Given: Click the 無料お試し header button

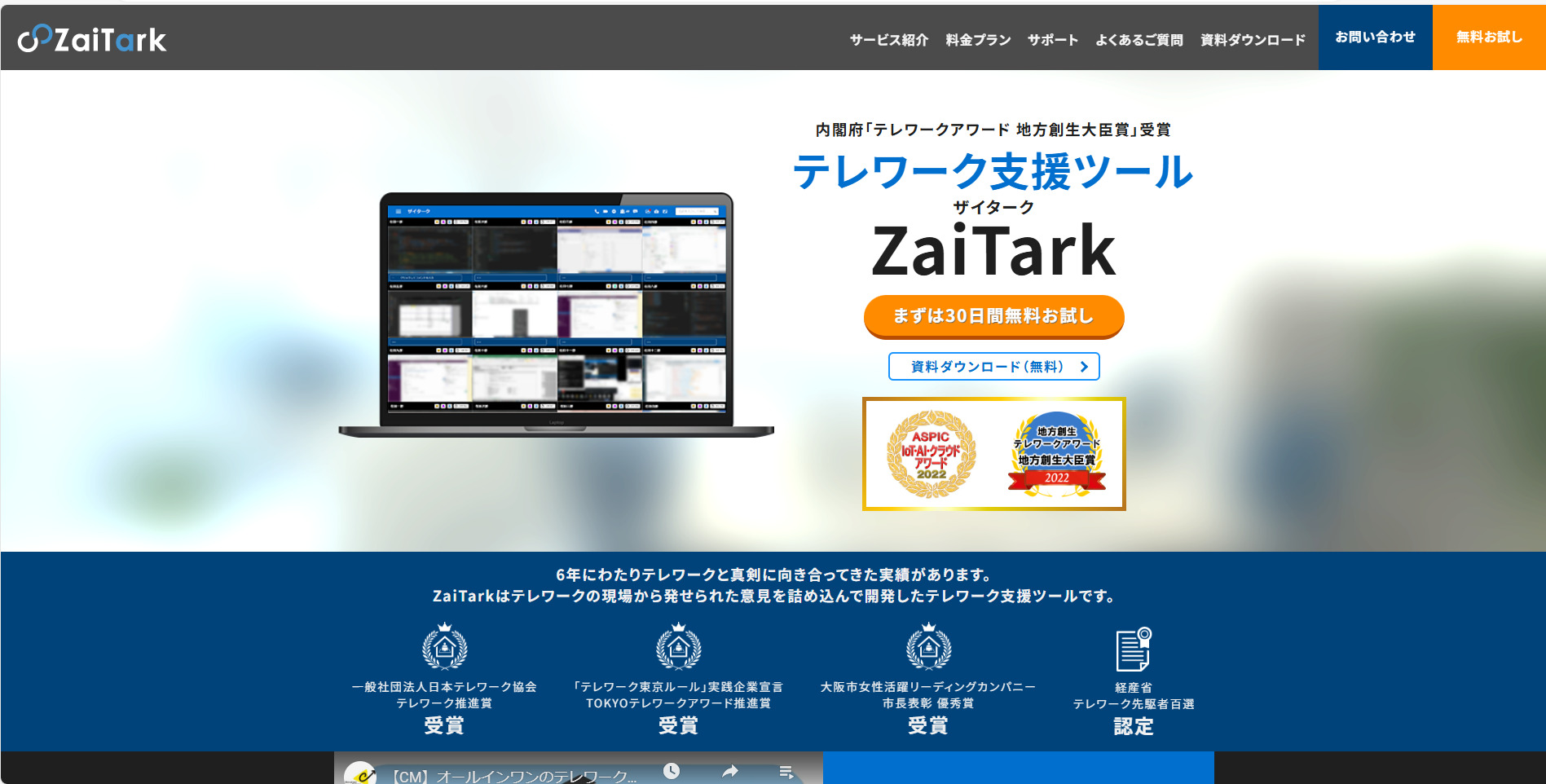Looking at the screenshot, I should (x=1489, y=37).
